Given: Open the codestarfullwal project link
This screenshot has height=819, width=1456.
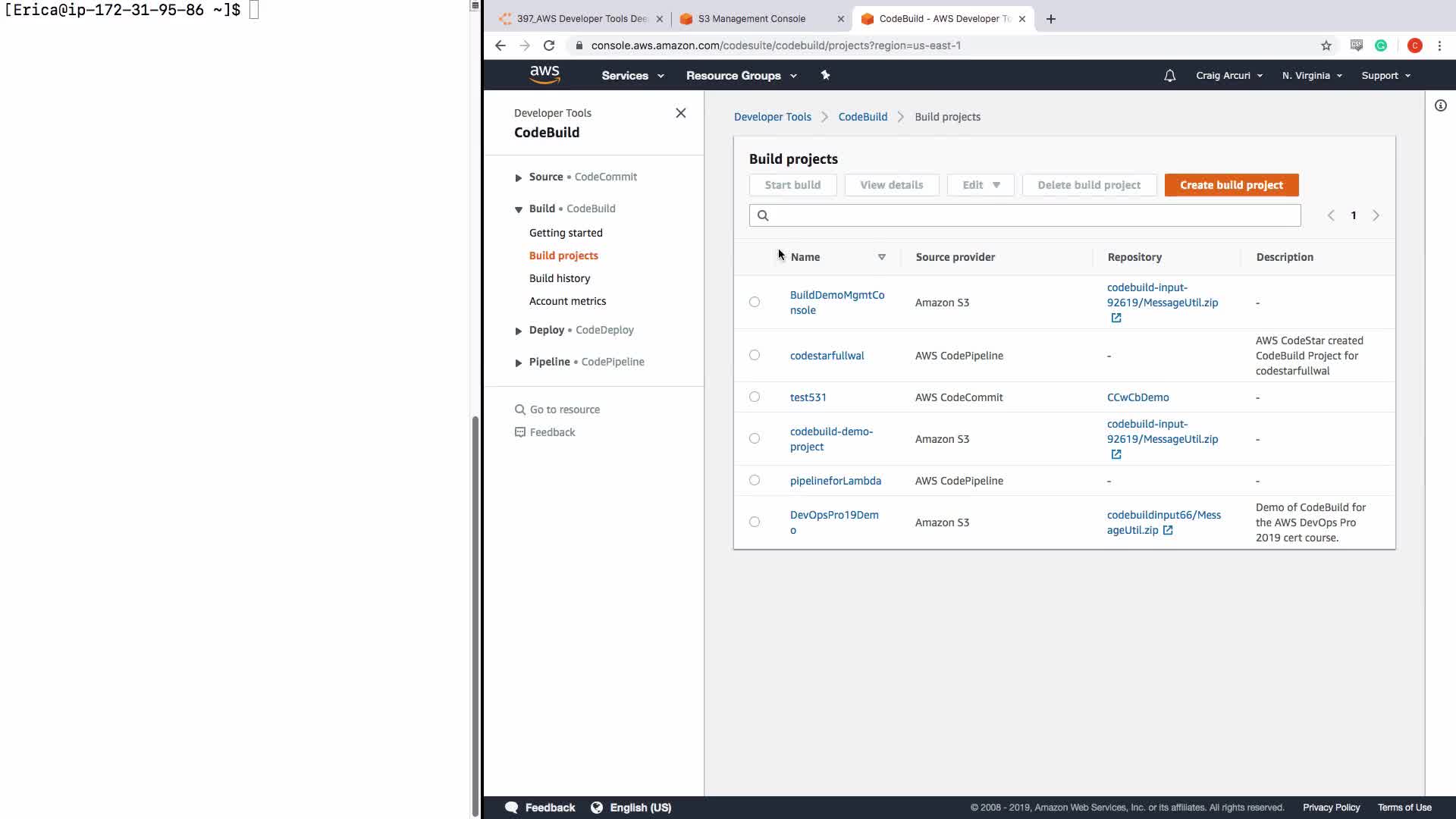Looking at the screenshot, I should (x=827, y=356).
